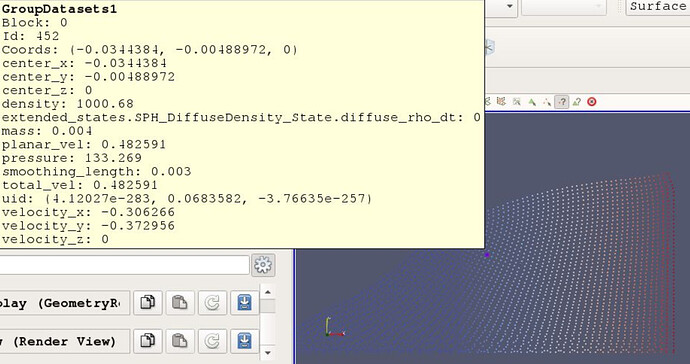Save Display section settings as default
This screenshot has height=364, width=690.
[x=244, y=303]
